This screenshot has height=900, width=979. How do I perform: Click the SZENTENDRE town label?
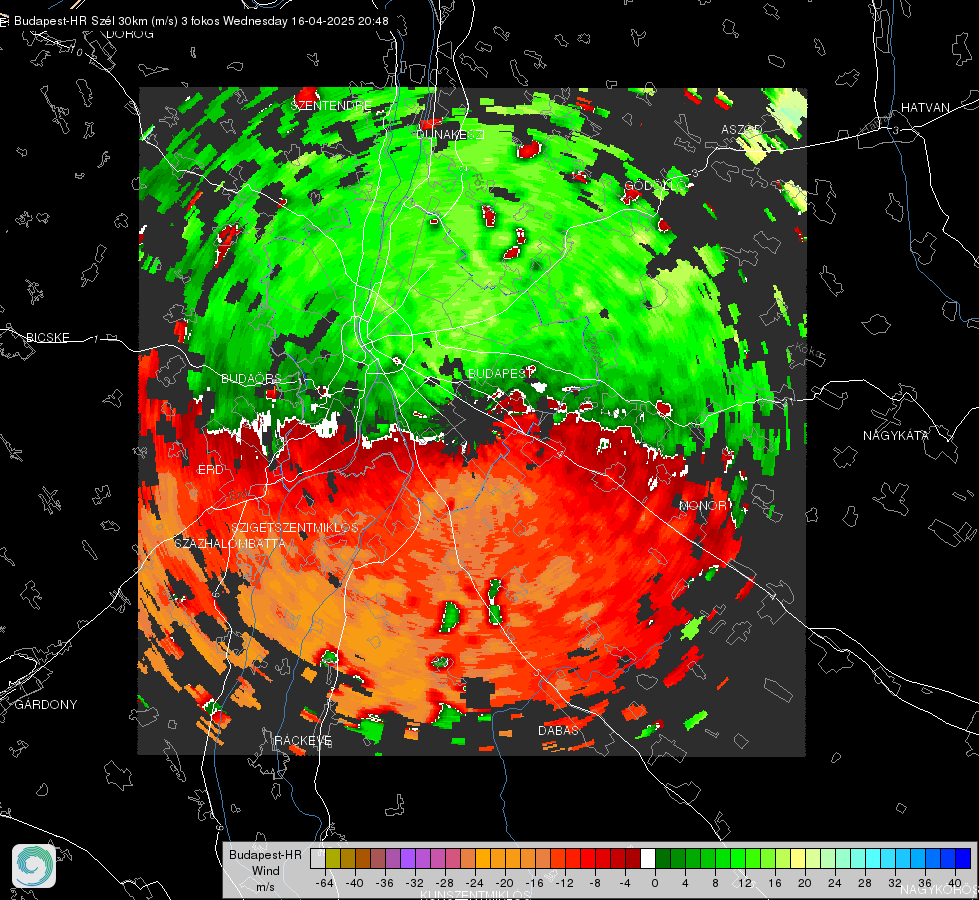pyautogui.click(x=331, y=106)
